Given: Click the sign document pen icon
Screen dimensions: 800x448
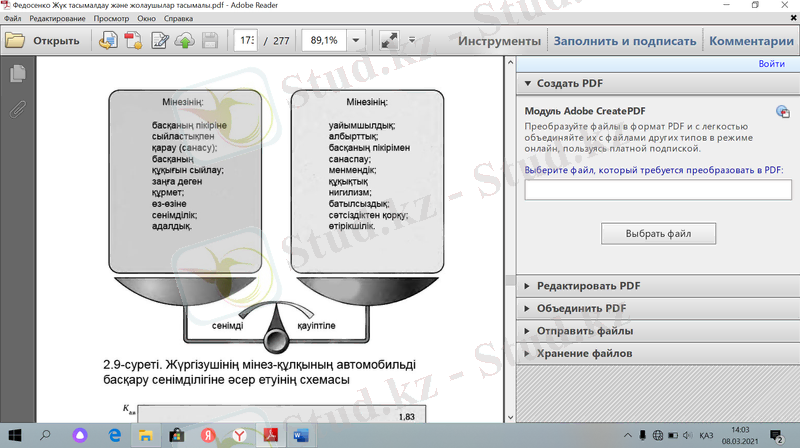Looking at the screenshot, I should [x=160, y=41].
